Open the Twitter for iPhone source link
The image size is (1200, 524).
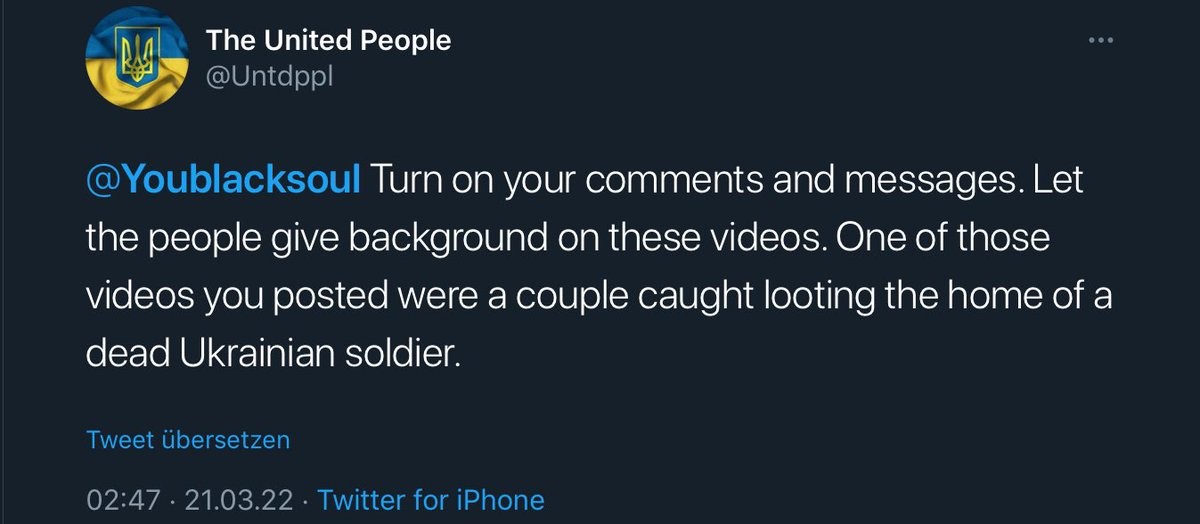[431, 500]
